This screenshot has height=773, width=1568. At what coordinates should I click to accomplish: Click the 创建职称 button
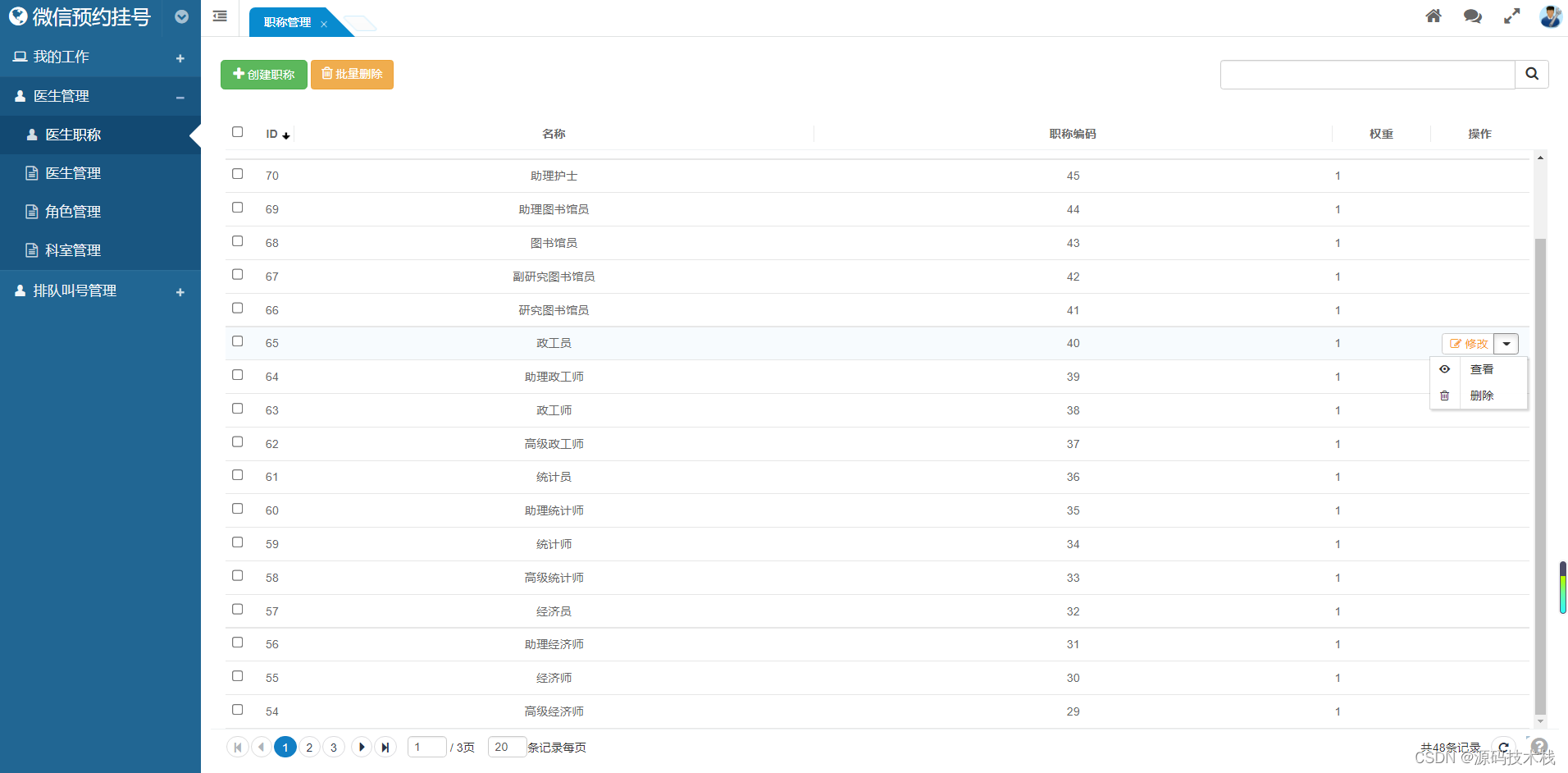(x=264, y=75)
